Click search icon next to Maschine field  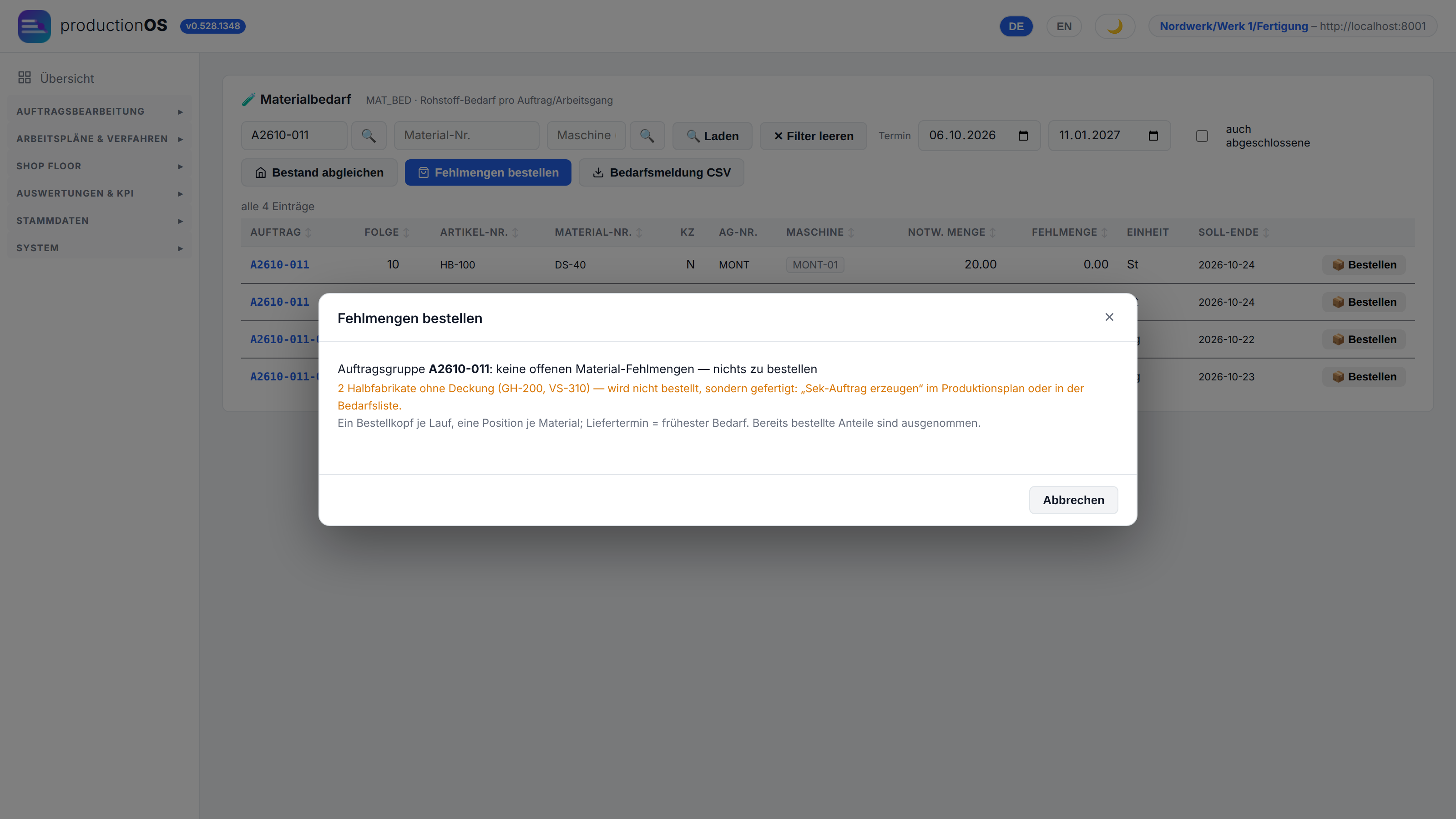(647, 136)
